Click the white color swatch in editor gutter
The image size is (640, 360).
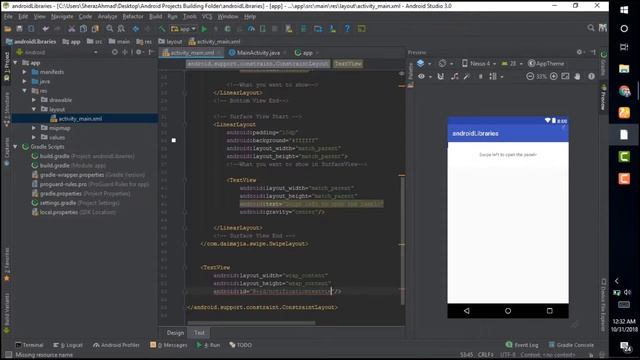[174, 140]
